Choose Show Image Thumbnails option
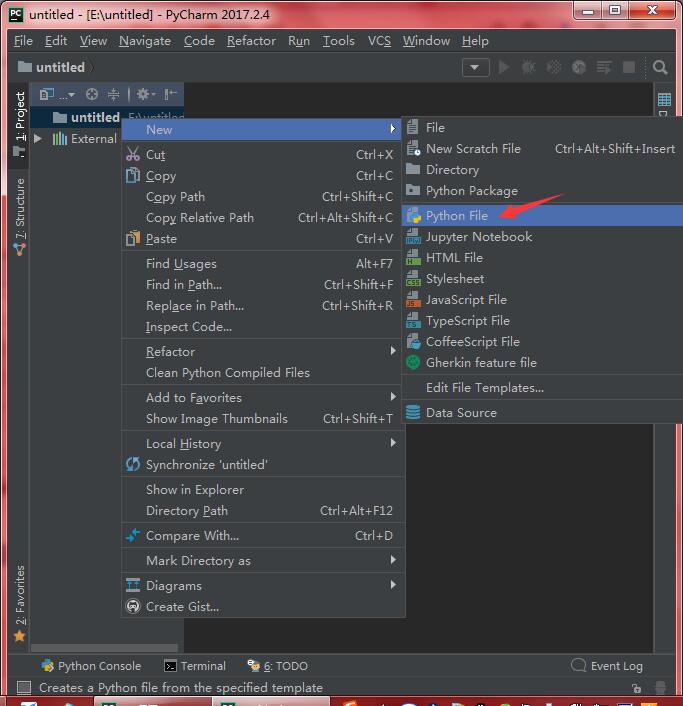 point(262,419)
